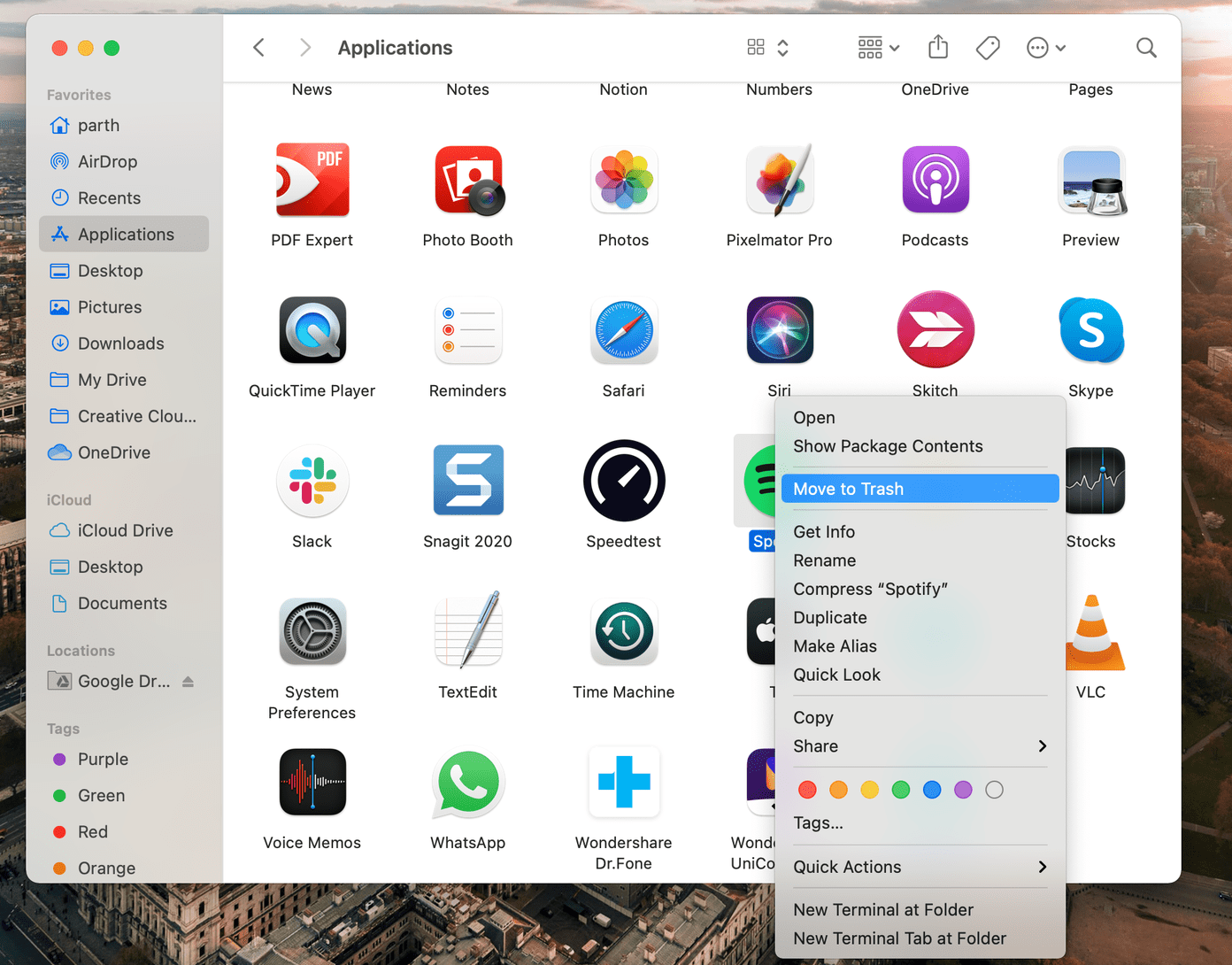Click the search magnifier icon

1146,47
